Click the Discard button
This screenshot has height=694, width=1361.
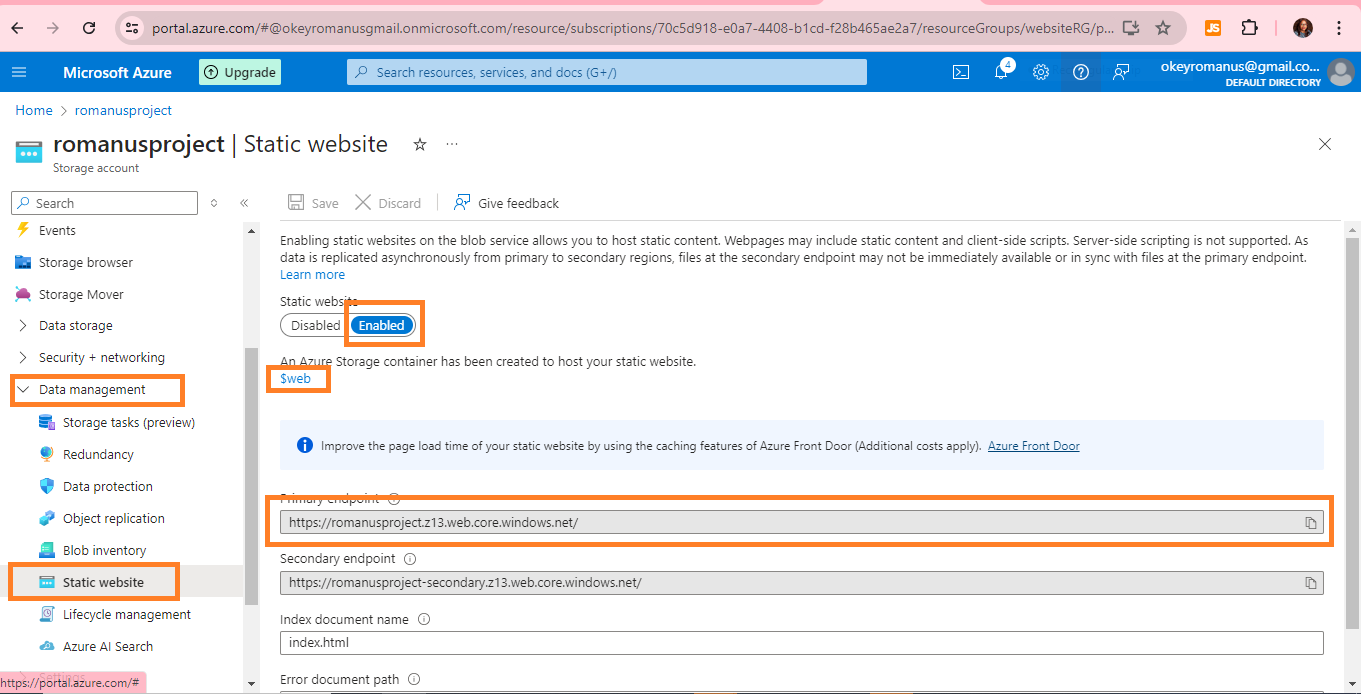point(388,203)
